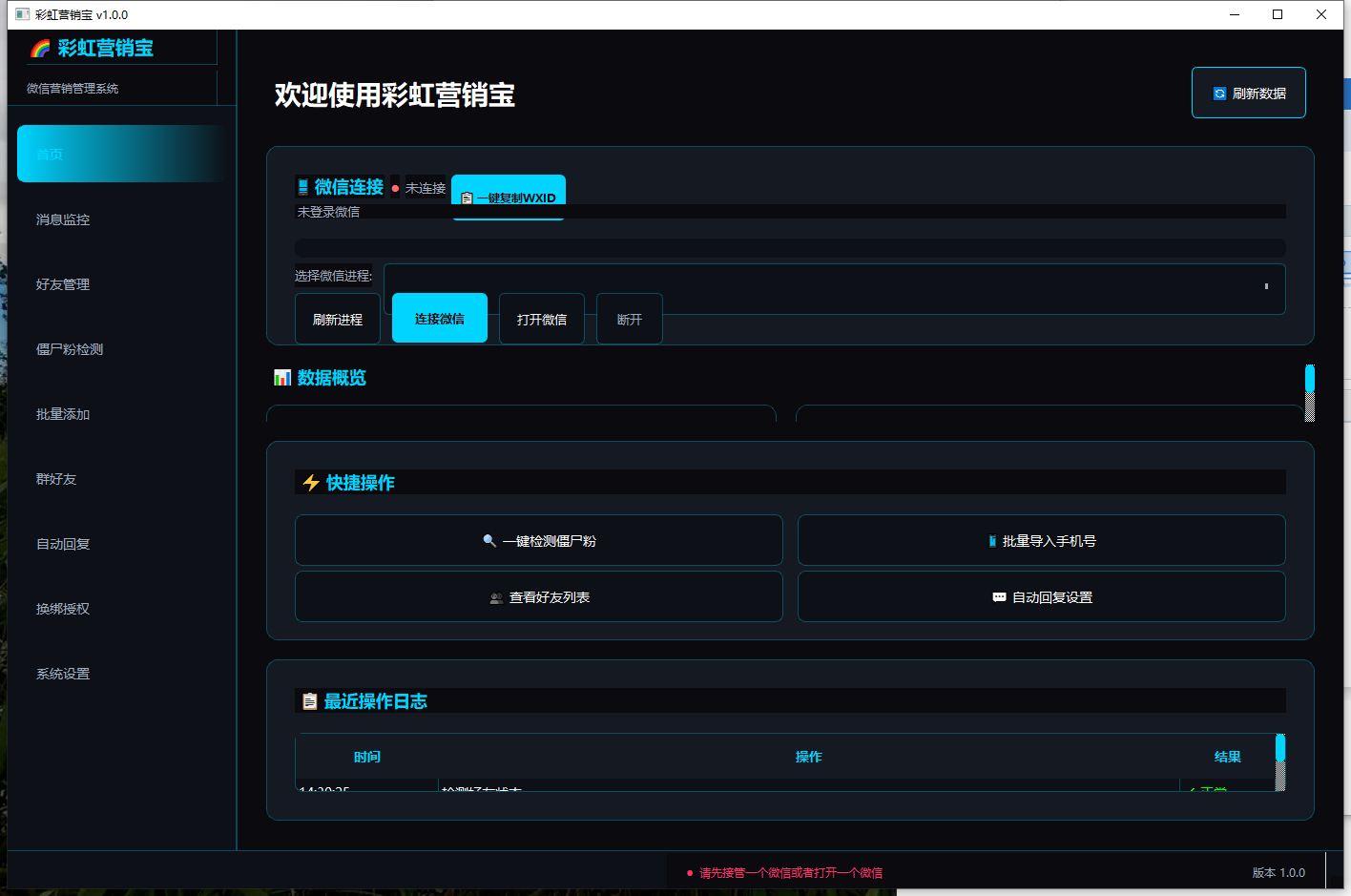Viewport: 1351px width, 896px height.
Task: Go to 消息监控 in sidebar
Action: click(x=121, y=219)
